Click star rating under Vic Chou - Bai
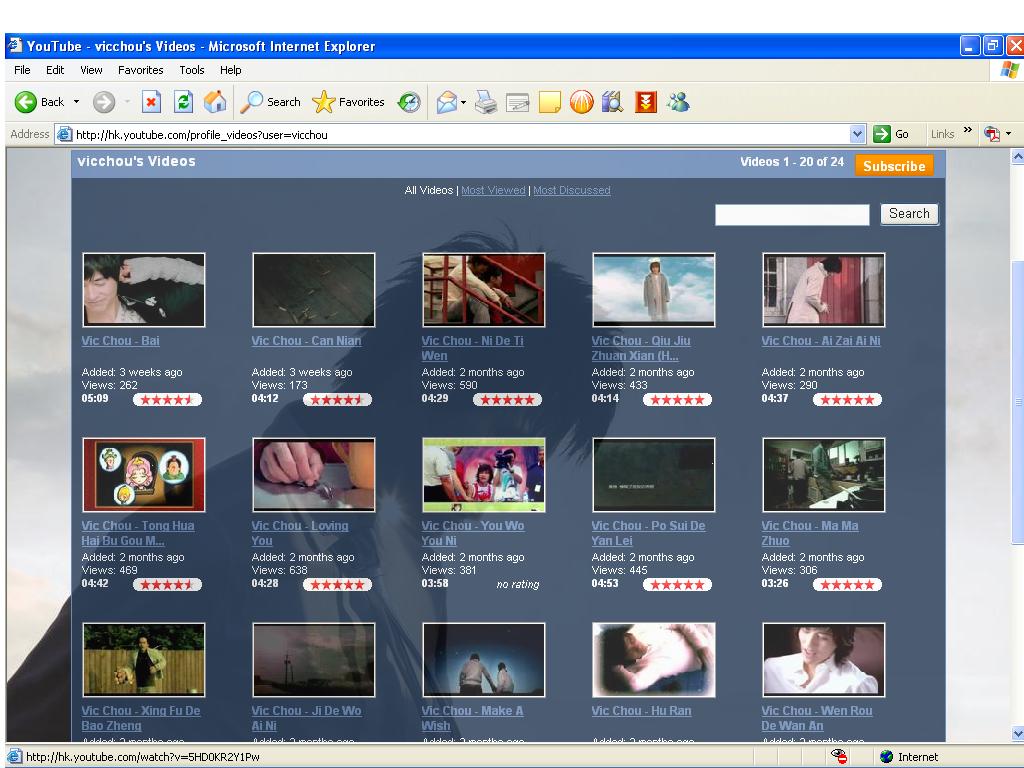Image resolution: width=1024 pixels, height=768 pixels. [x=167, y=400]
